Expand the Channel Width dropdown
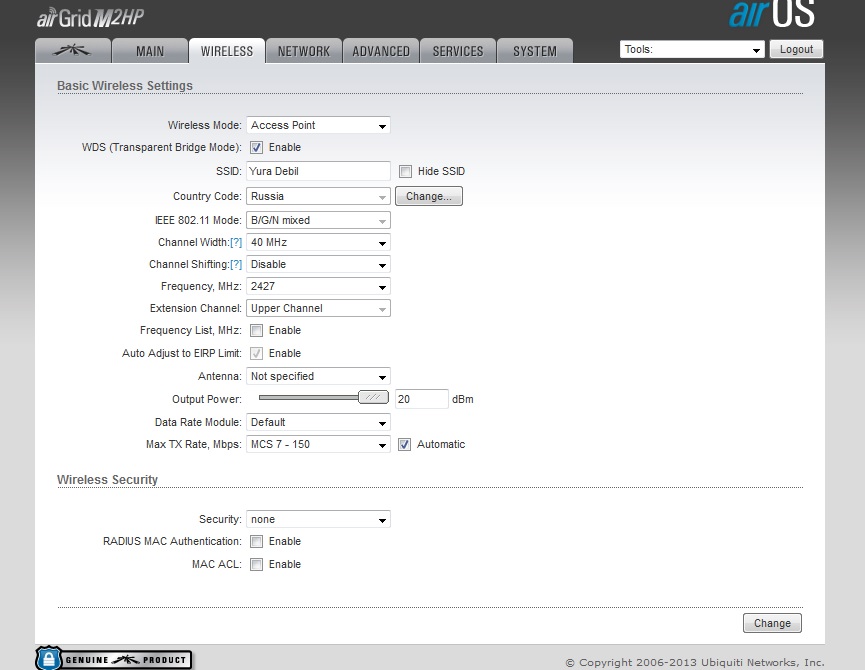The height and width of the screenshot is (670, 865). 318,242
